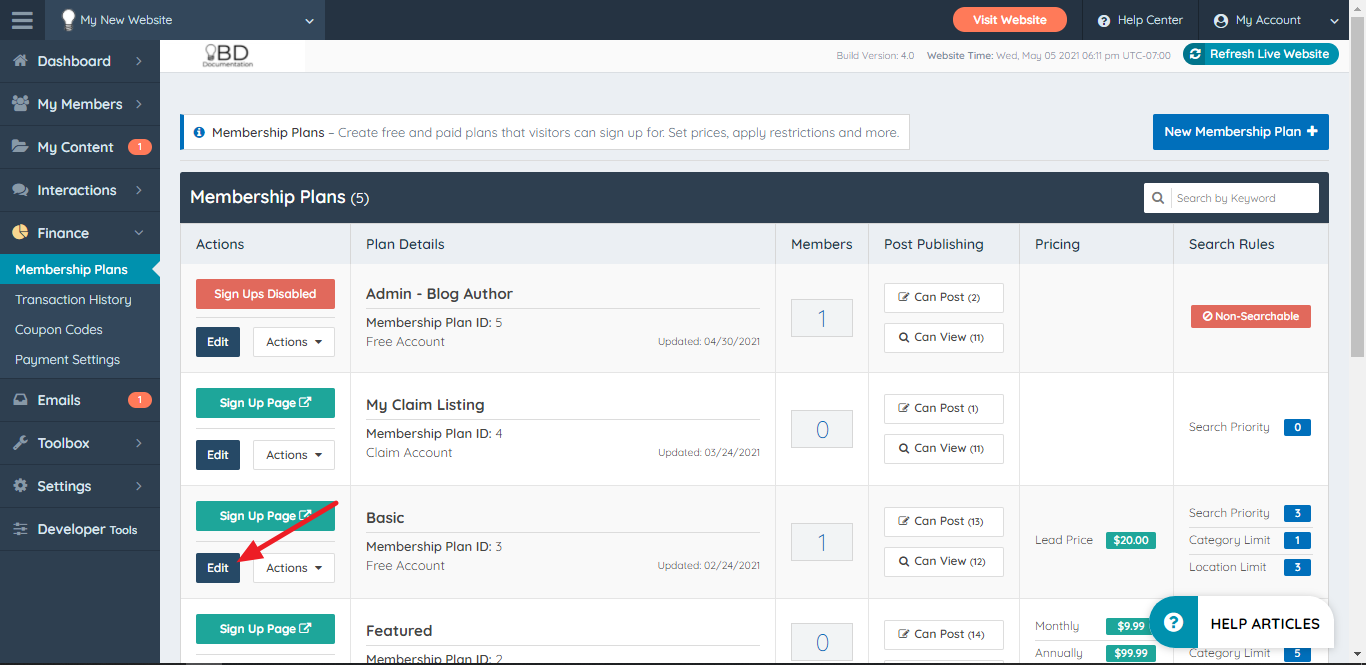Open Actions dropdown for Admin - Blog Author
This screenshot has width=1366, height=665.
point(294,342)
